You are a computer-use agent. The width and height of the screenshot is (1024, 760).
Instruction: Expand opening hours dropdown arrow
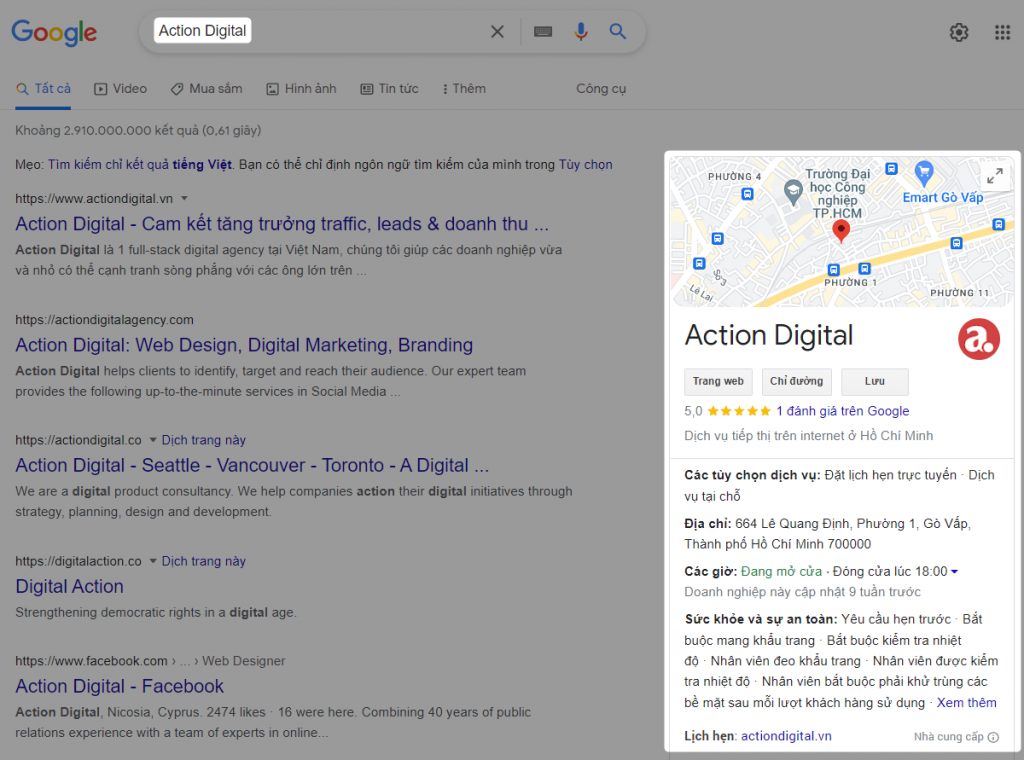[954, 572]
